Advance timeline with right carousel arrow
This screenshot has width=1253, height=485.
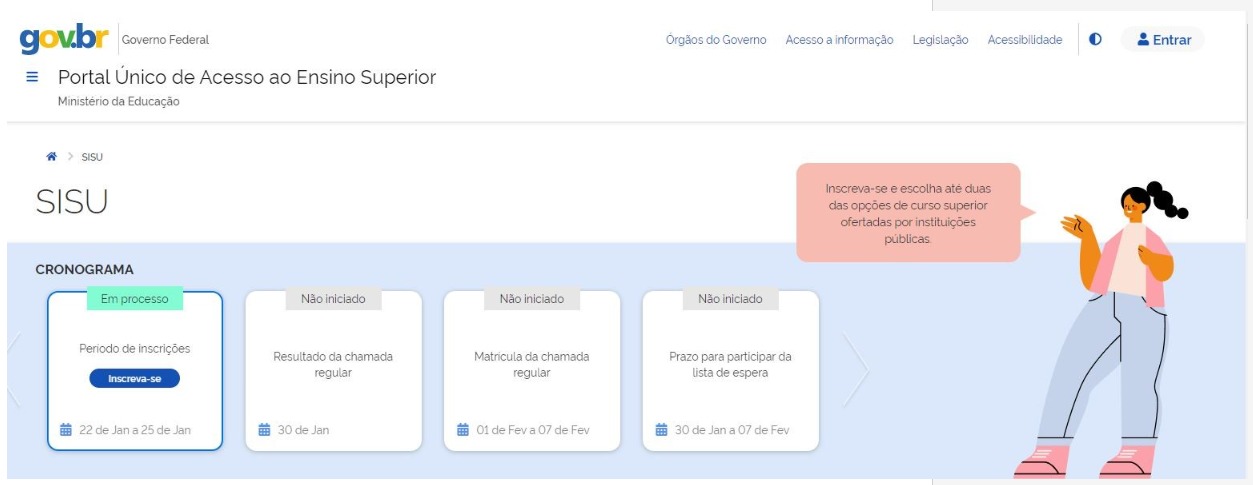tap(856, 370)
